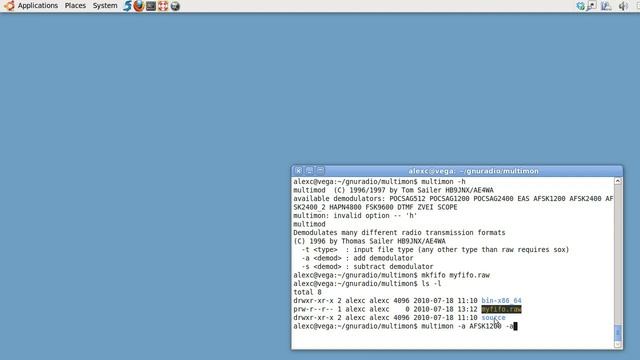Click the dark globe launcher icon
Image resolution: width=640 pixels, height=360 pixels.
[x=175, y=6]
